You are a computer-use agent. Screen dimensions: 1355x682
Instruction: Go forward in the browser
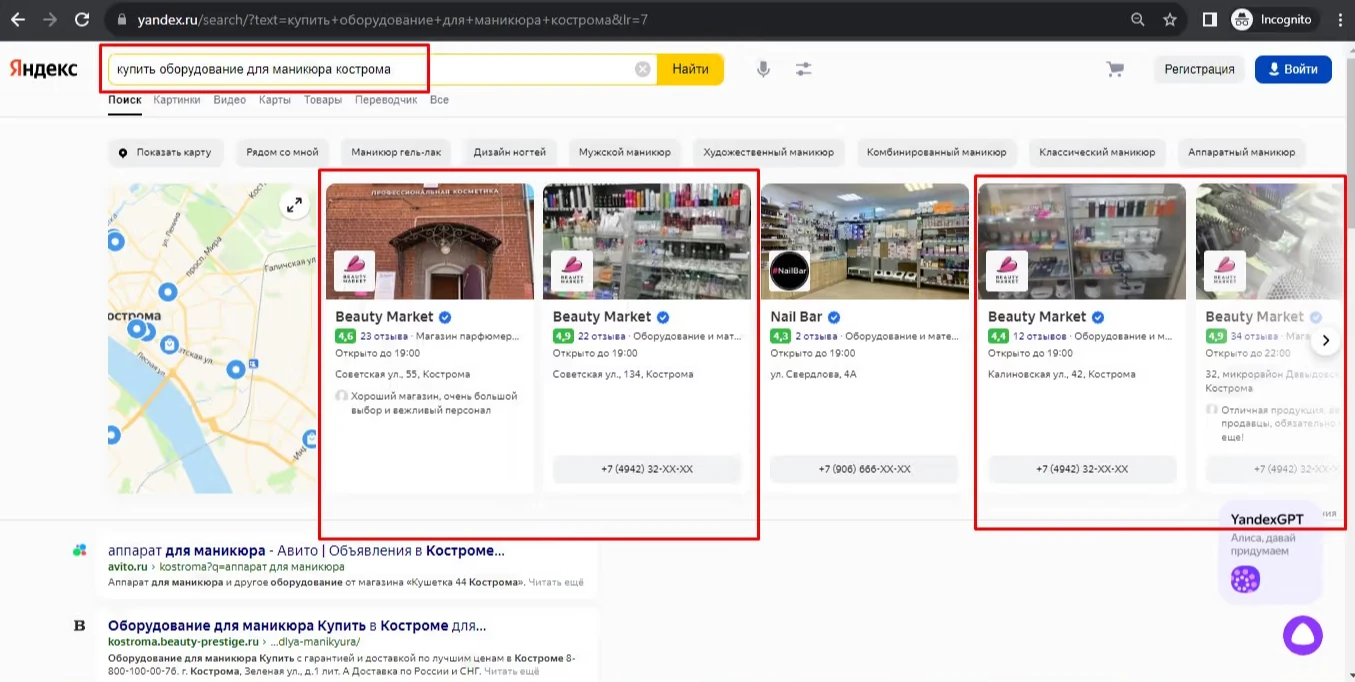[x=49, y=19]
